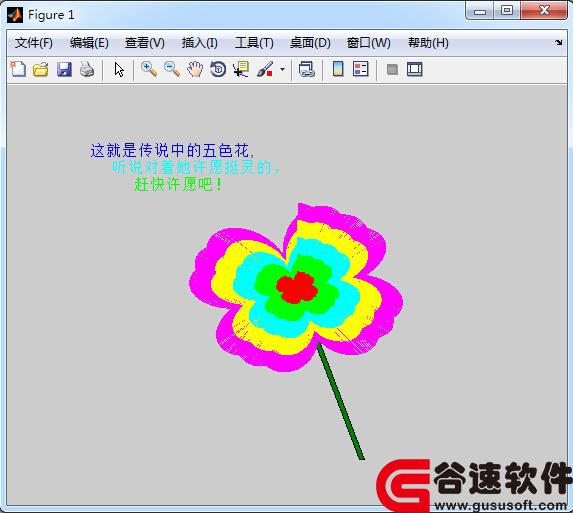Viewport: 573px width, 513px height.
Task: Activate the Zoom In magnifier tool
Action: click(149, 69)
